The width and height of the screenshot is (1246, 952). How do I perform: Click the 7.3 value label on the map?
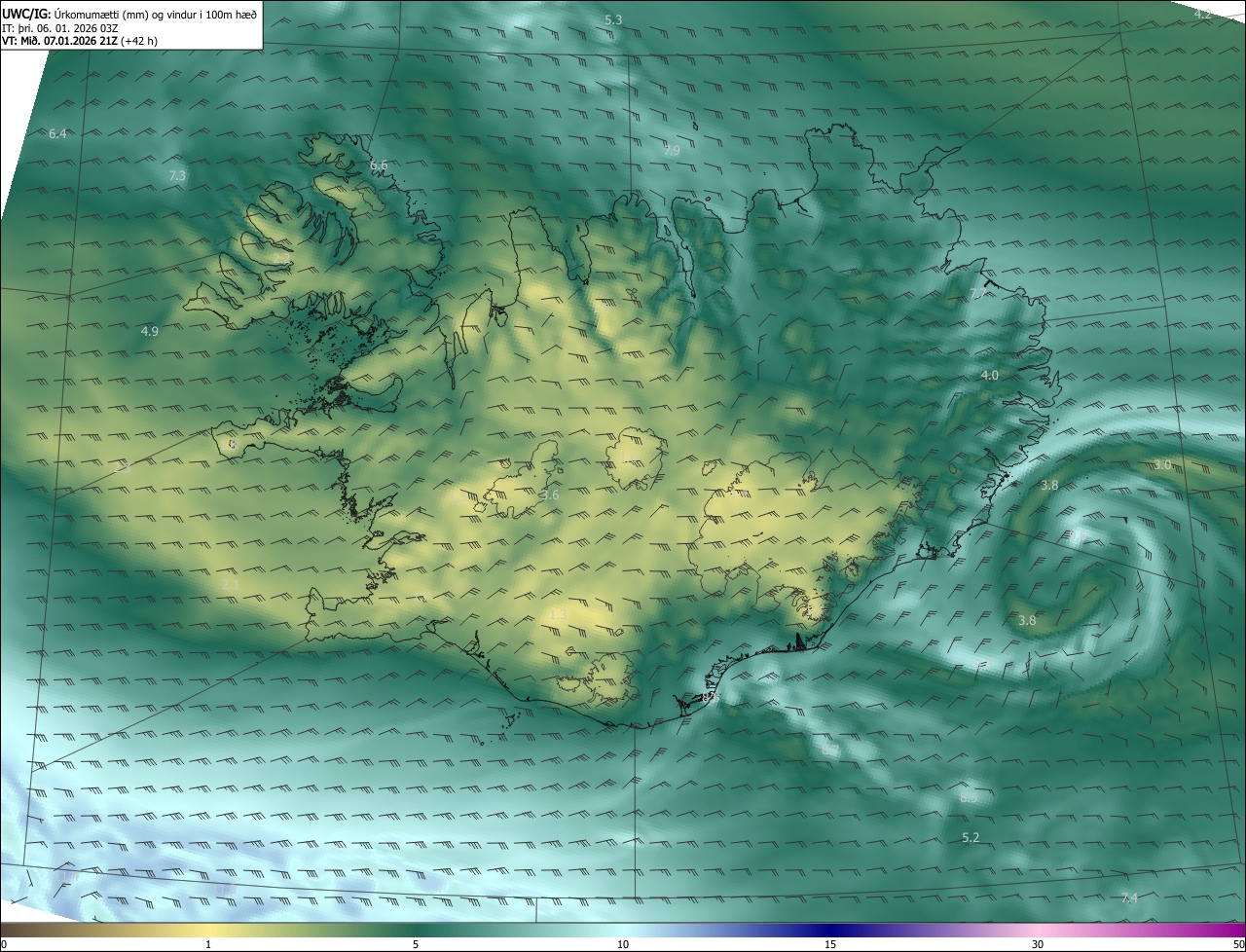[x=176, y=175]
